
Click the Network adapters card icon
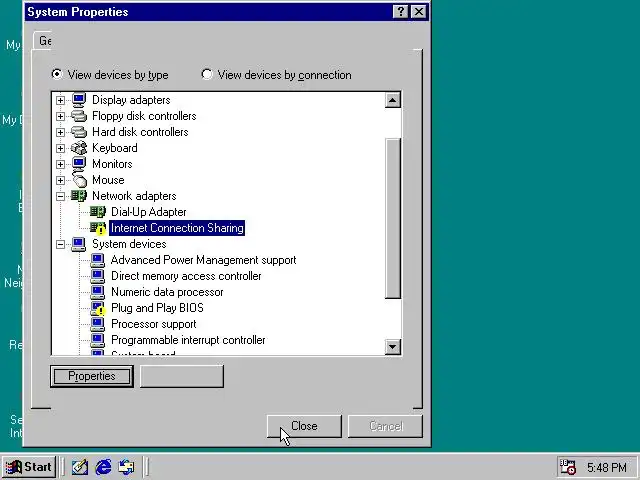pos(79,196)
